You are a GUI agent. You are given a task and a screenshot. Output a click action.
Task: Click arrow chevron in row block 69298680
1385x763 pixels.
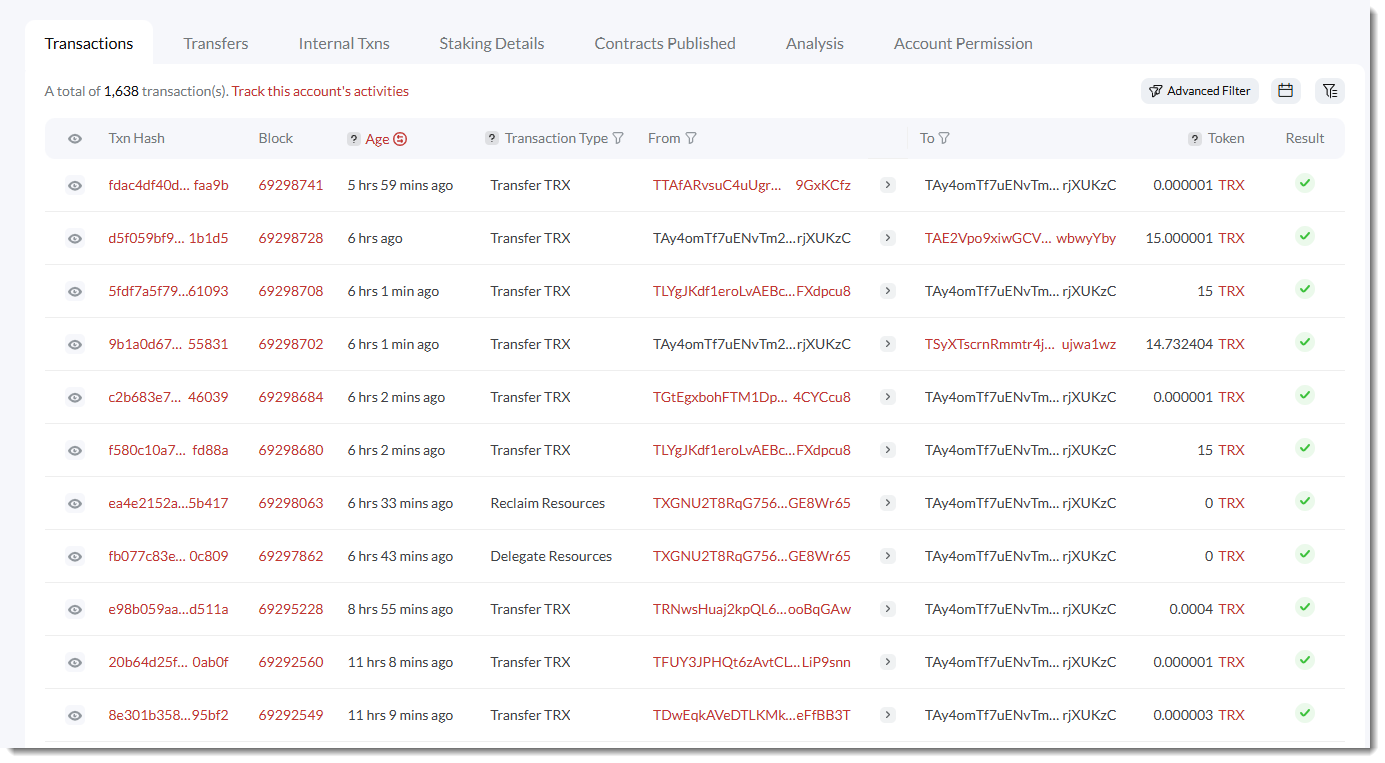tap(887, 450)
